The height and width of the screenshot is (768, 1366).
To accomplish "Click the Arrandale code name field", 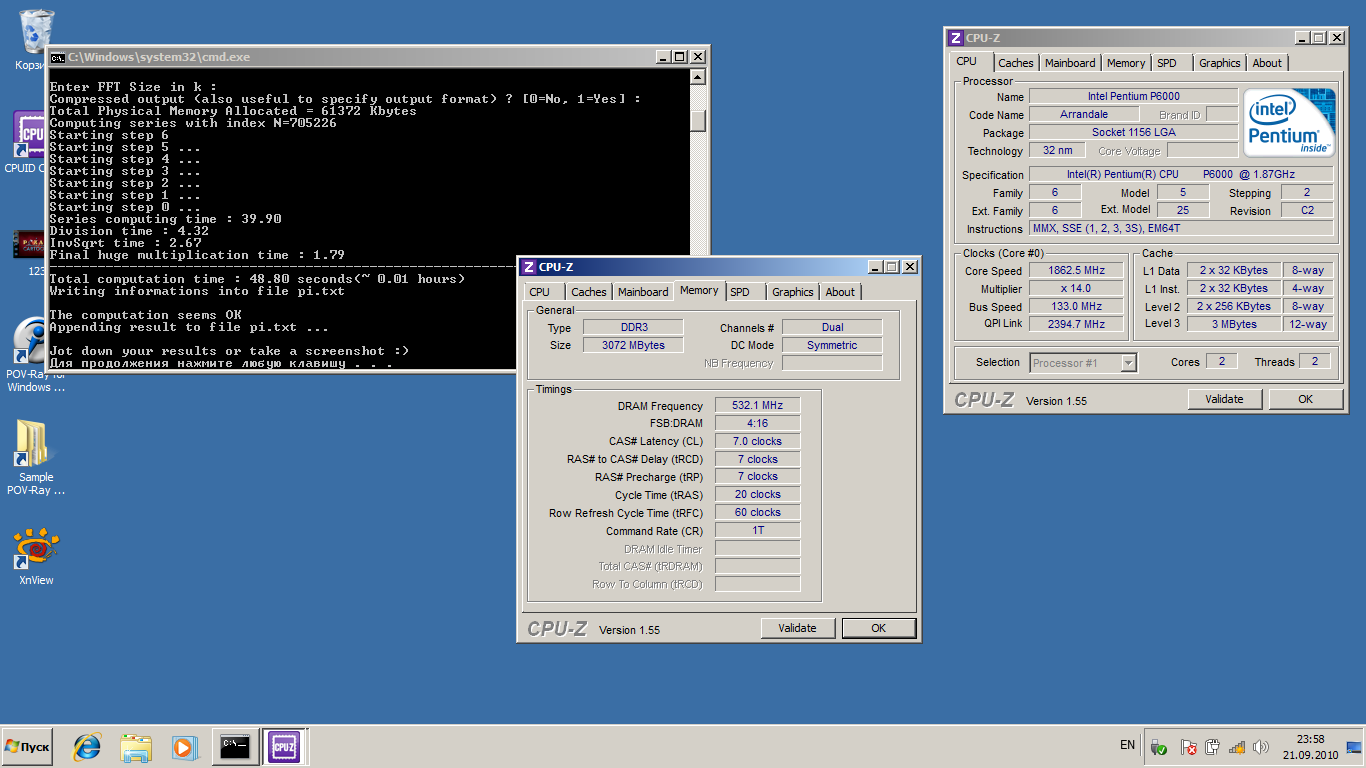I will tap(1084, 115).
